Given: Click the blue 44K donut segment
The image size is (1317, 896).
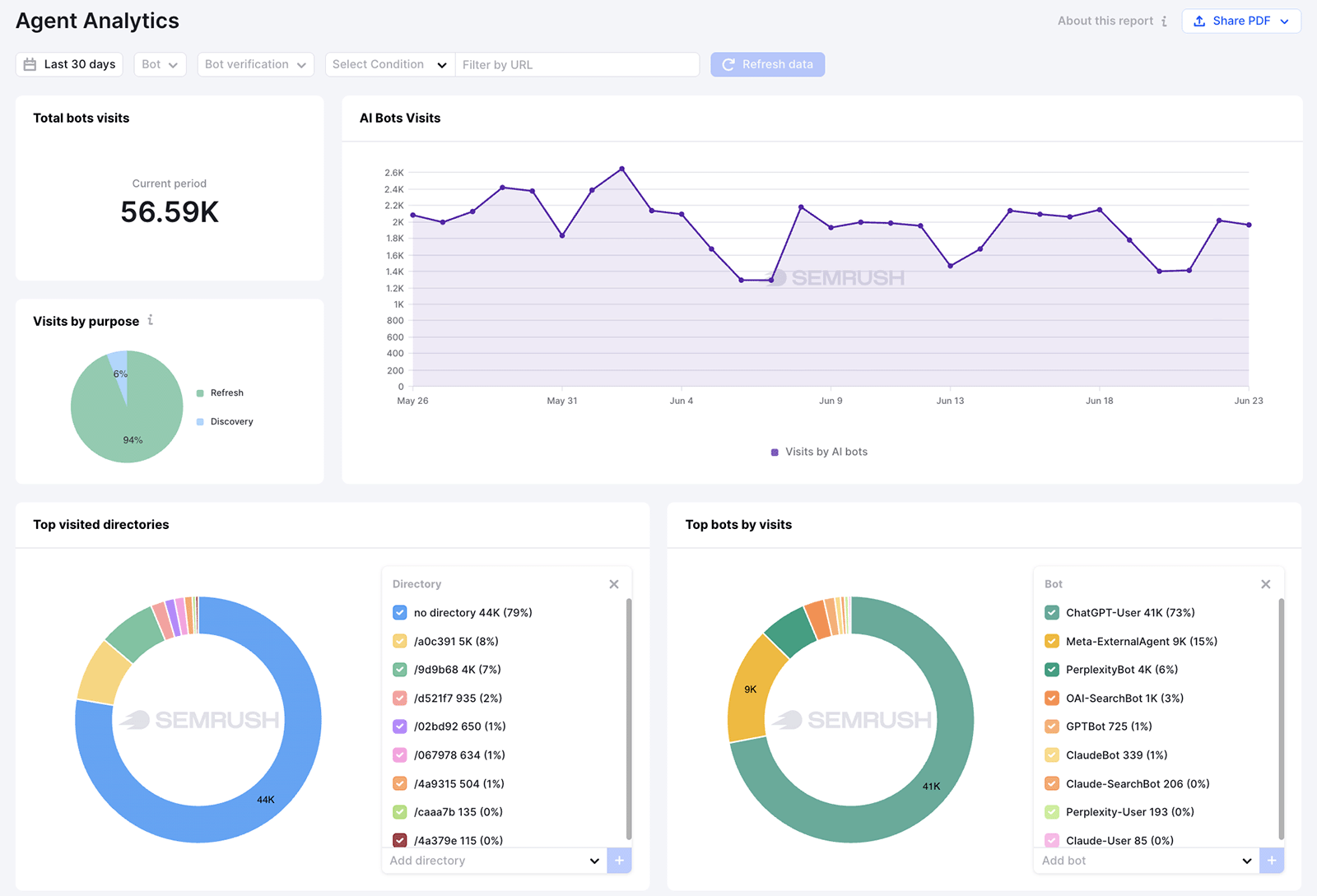Looking at the screenshot, I should [265, 800].
